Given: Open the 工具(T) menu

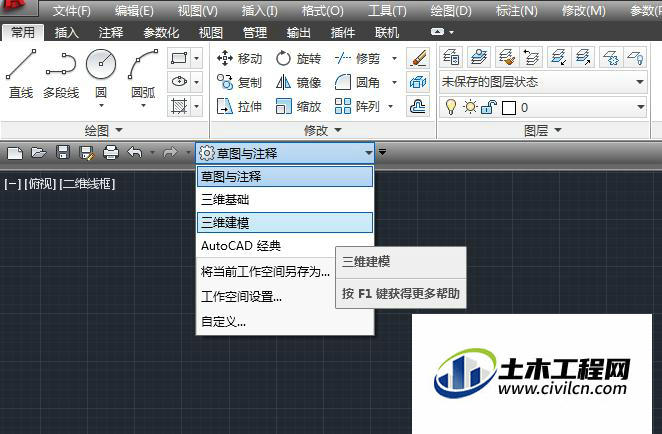Looking at the screenshot, I should [x=387, y=11].
